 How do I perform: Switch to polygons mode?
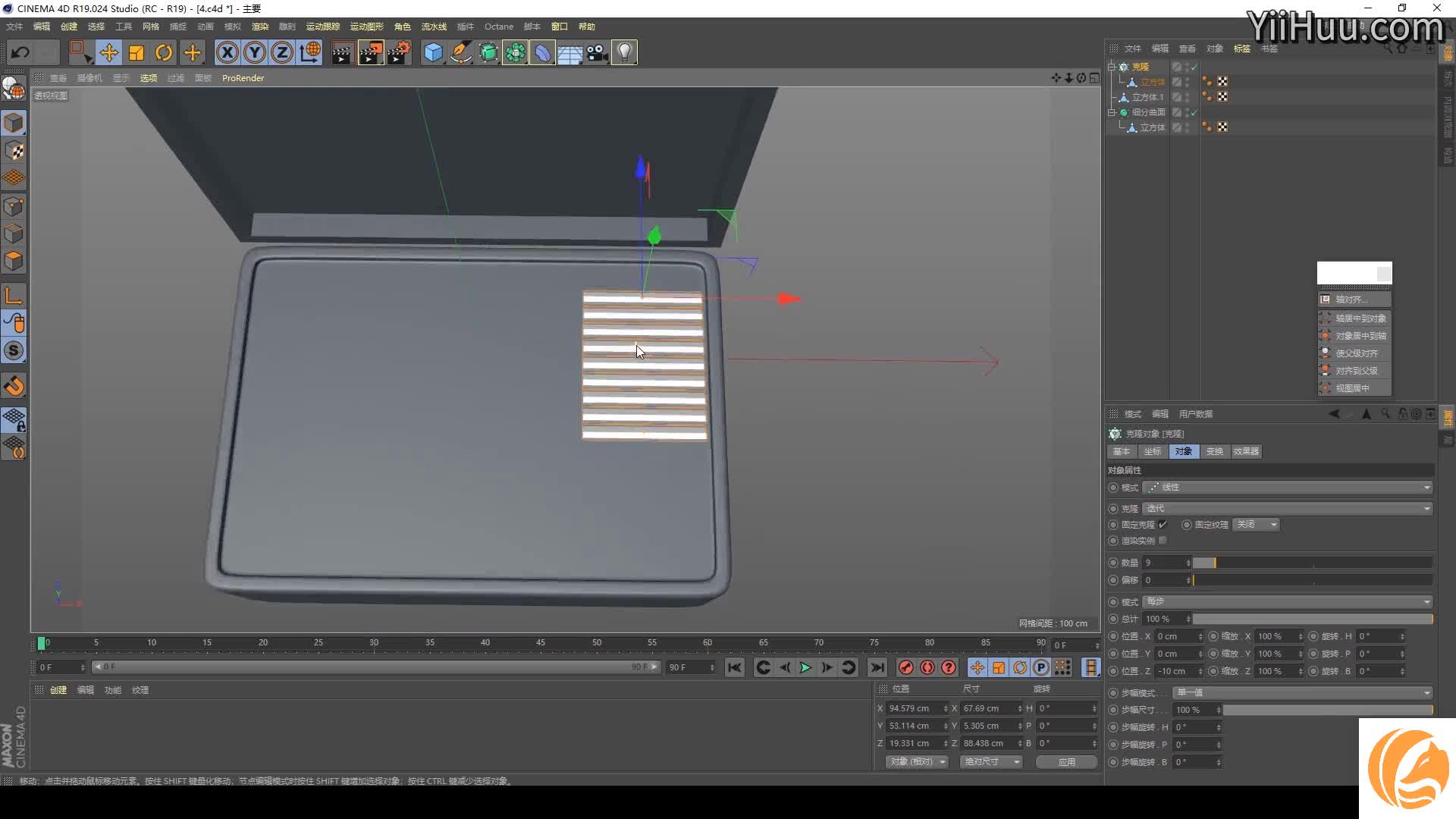(14, 261)
